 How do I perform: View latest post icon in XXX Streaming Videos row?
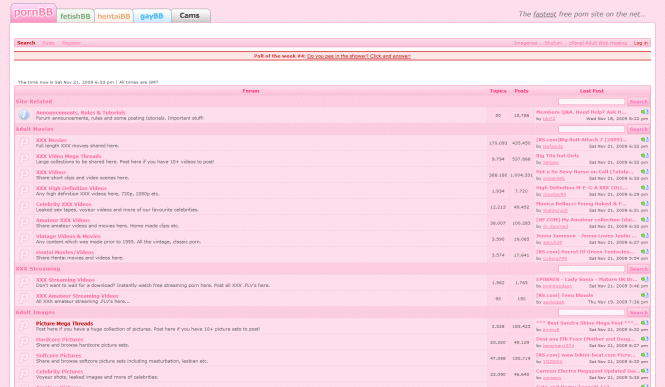(645, 279)
